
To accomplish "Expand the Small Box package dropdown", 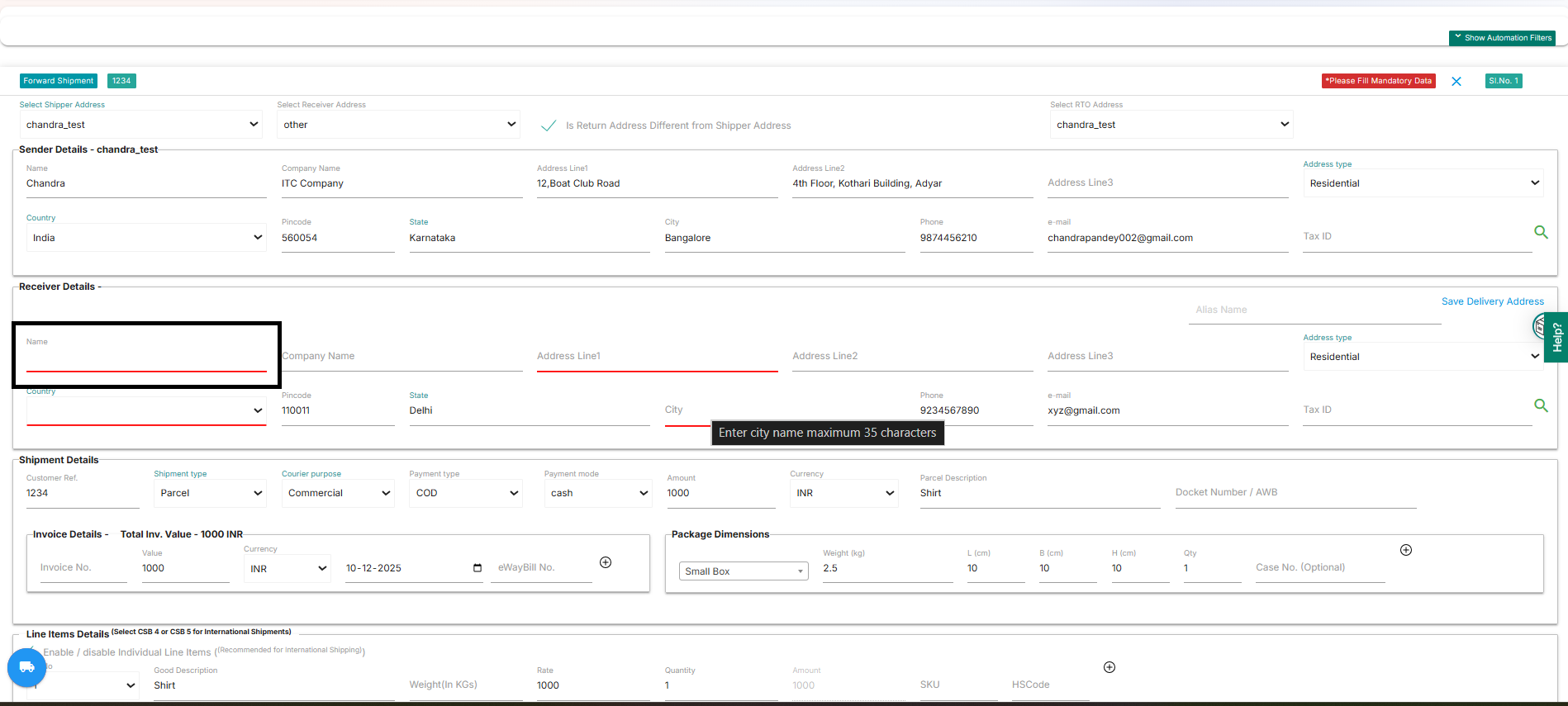I will [744, 571].
